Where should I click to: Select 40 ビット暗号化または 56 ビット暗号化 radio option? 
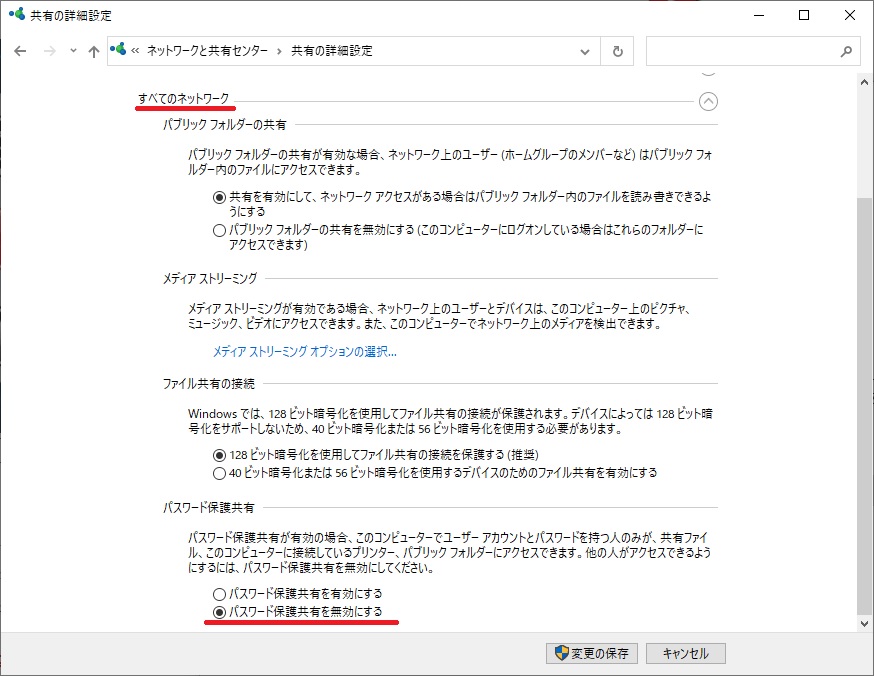220,473
